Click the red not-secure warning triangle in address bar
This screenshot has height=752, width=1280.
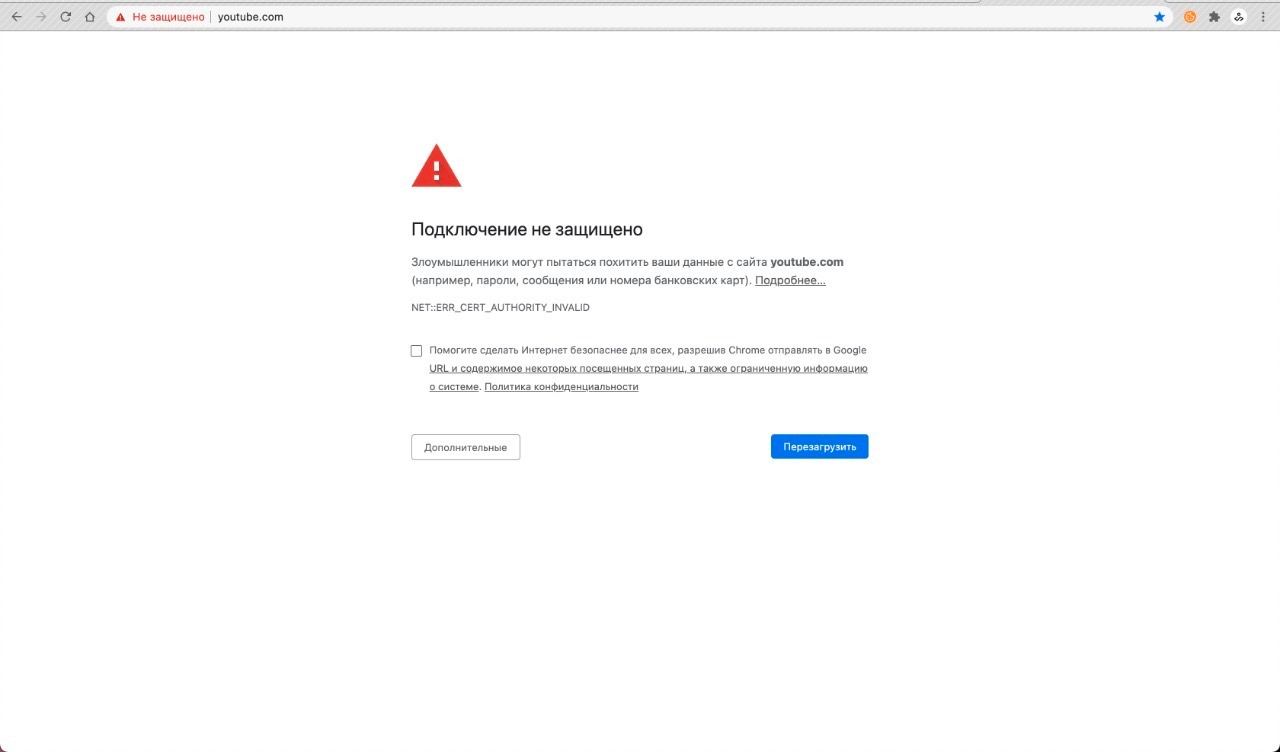coord(121,17)
